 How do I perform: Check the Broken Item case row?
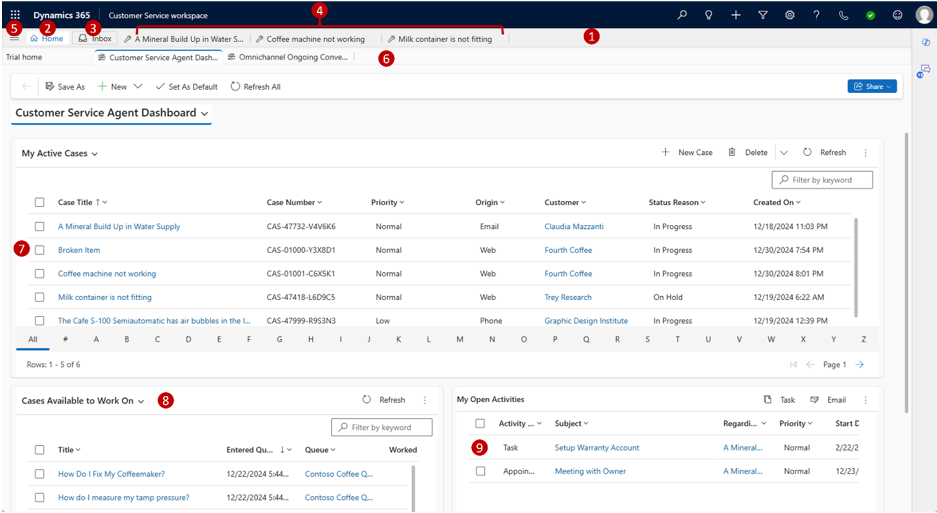[x=39, y=250]
